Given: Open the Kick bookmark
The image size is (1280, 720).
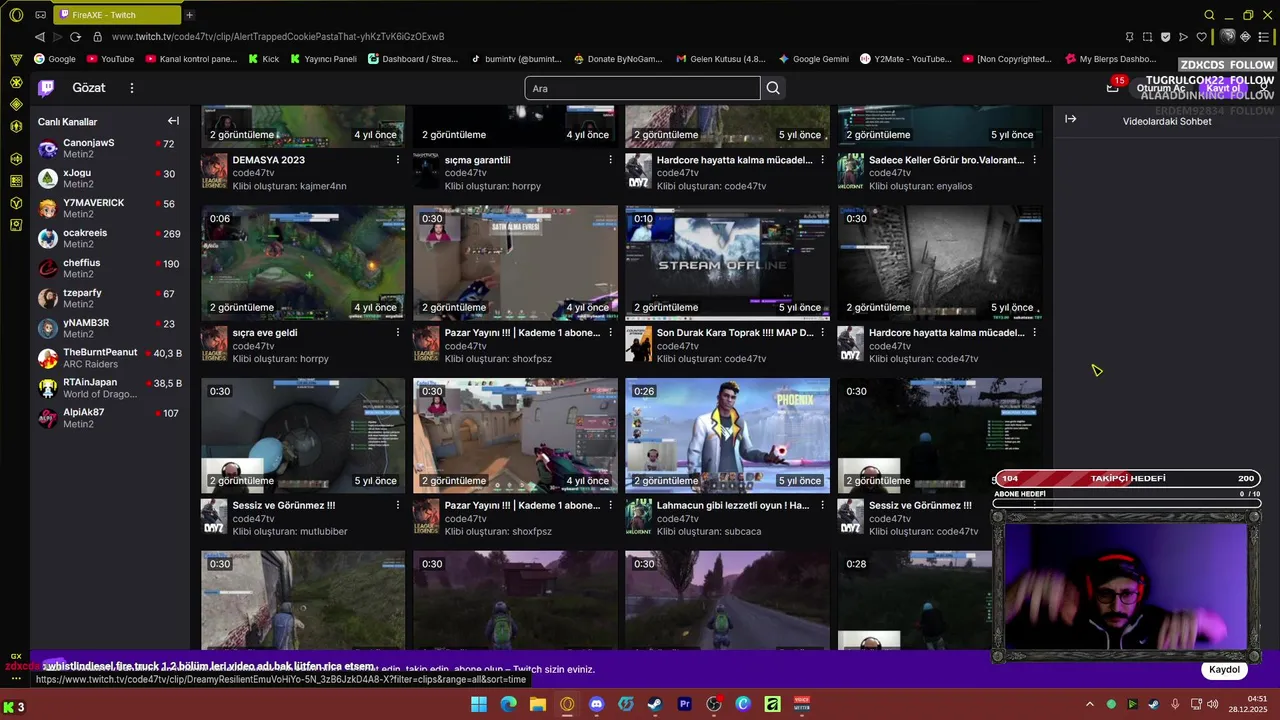Looking at the screenshot, I should (263, 59).
